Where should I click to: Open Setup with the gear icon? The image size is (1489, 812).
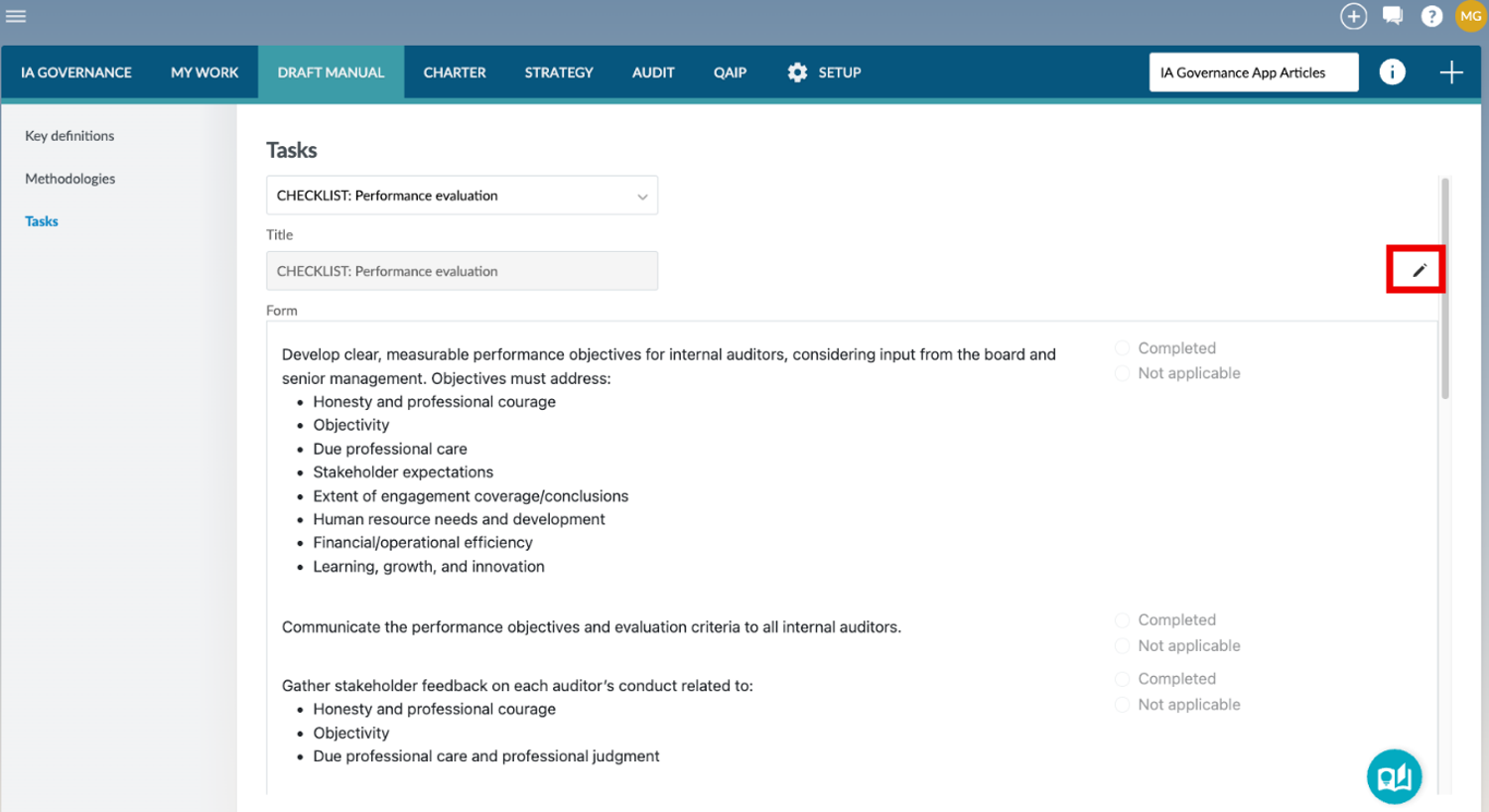tap(824, 72)
